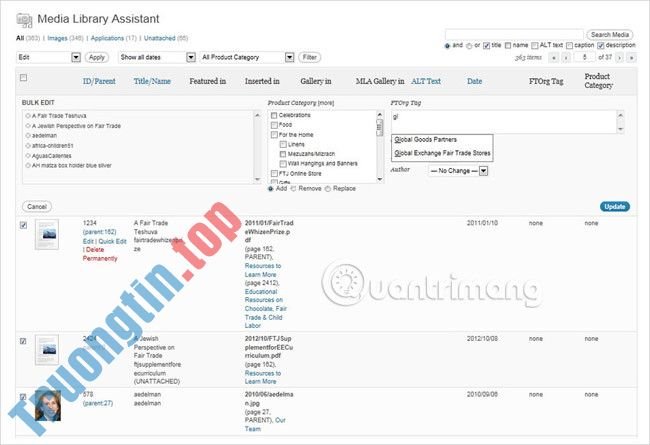
Task: Open the thumbnail for A Jewish Perspective row
Action: (47, 350)
